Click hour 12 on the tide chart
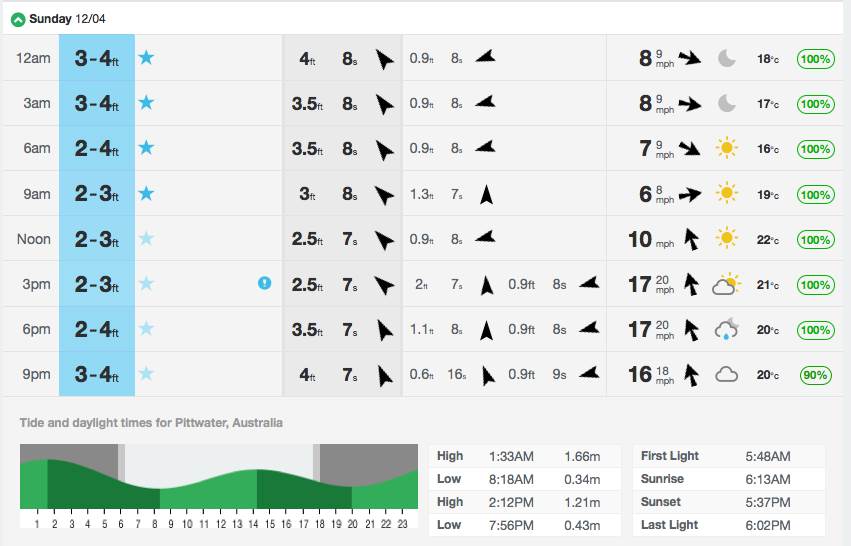Screen dimensions: 851x546 221,522
